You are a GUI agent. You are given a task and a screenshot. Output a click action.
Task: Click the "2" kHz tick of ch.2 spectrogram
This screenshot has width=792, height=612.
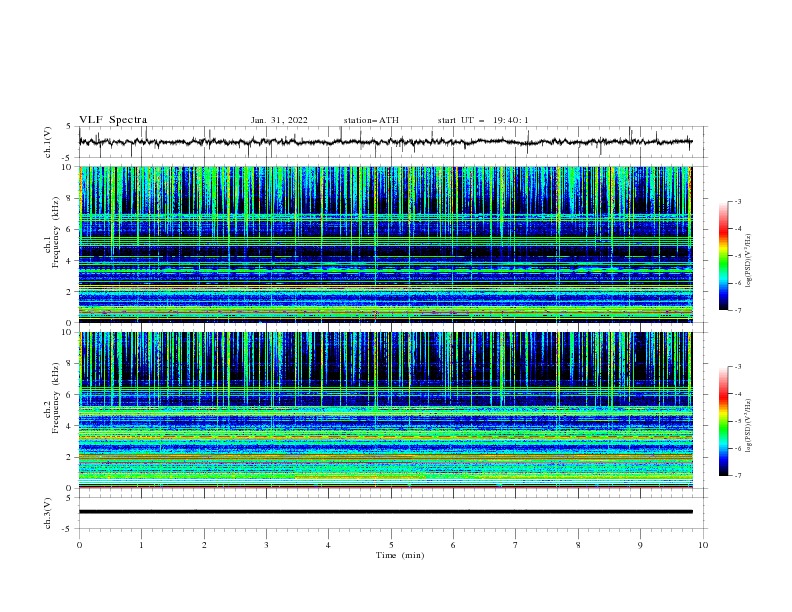coord(70,457)
